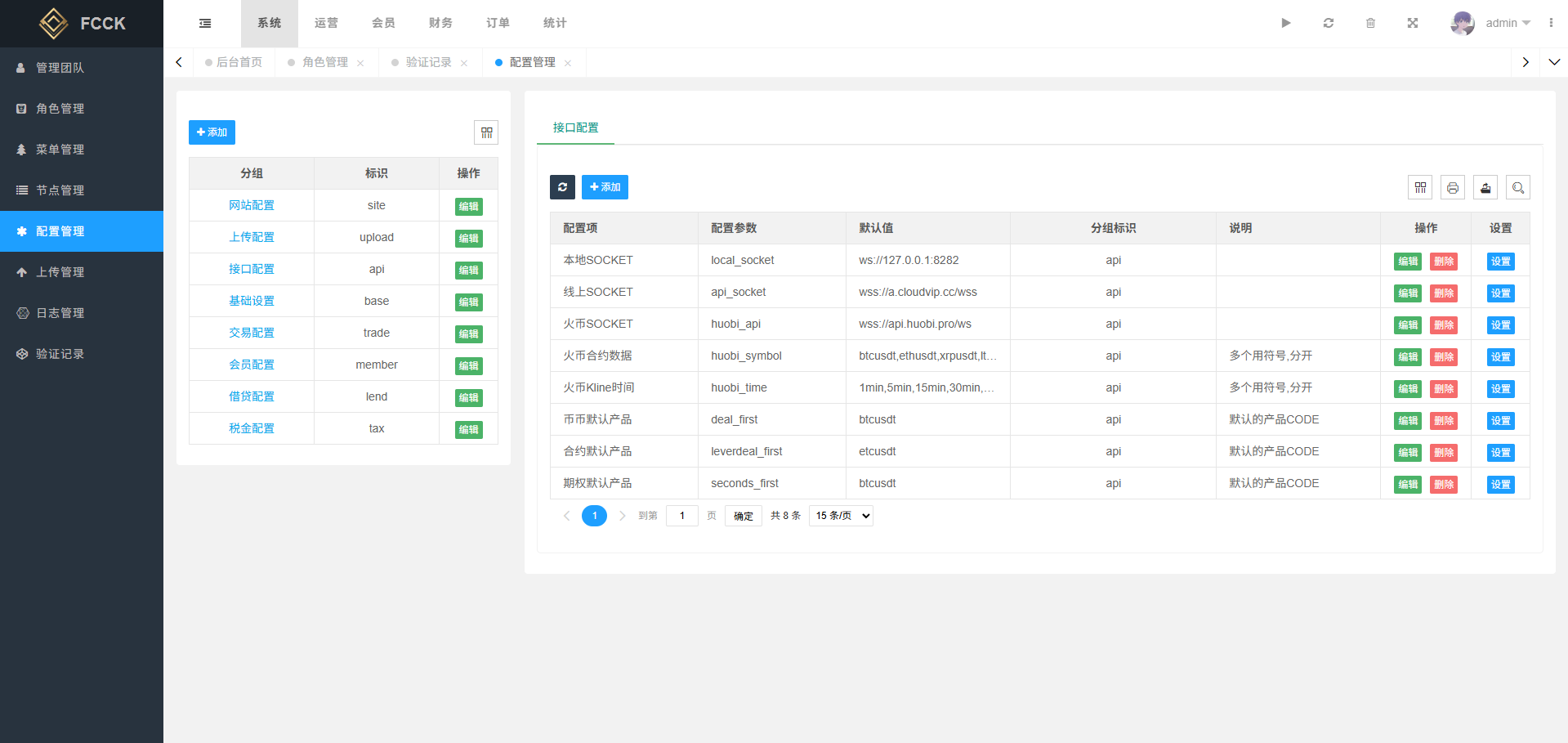Toggle fullscreen using the header expand icon
This screenshot has width=1568, height=743.
(x=1413, y=23)
